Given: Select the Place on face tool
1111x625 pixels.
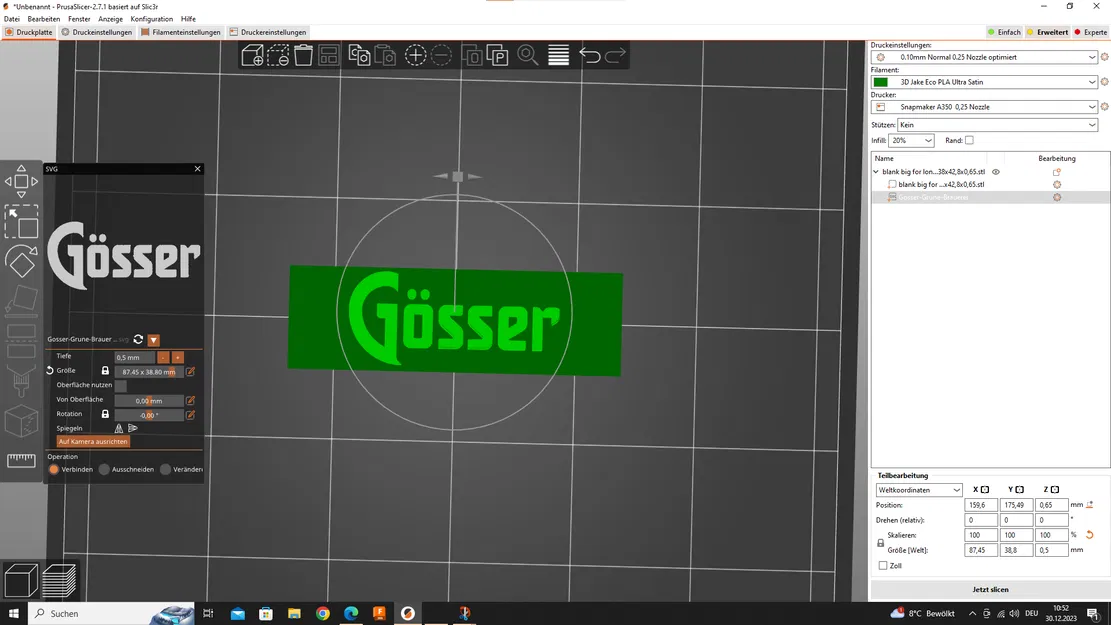Looking at the screenshot, I should 21,300.
